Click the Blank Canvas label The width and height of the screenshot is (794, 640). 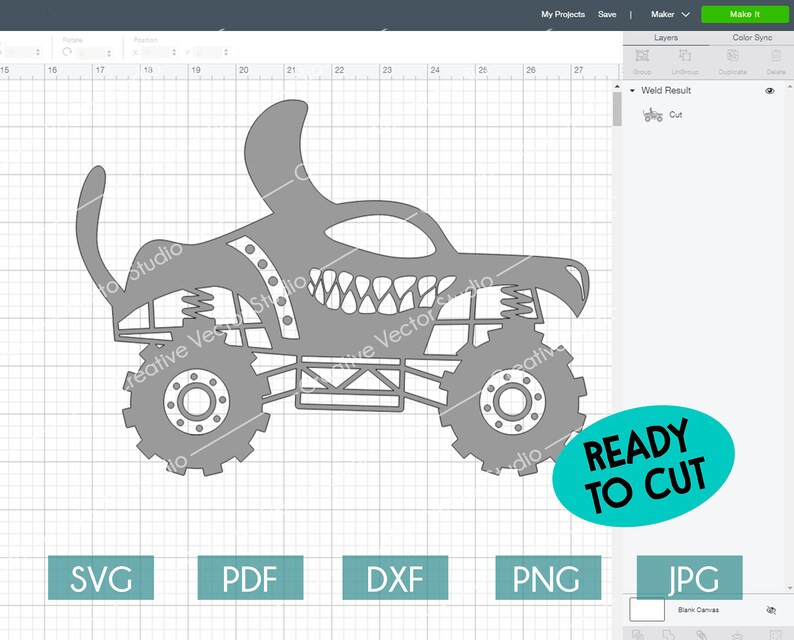[x=698, y=610]
